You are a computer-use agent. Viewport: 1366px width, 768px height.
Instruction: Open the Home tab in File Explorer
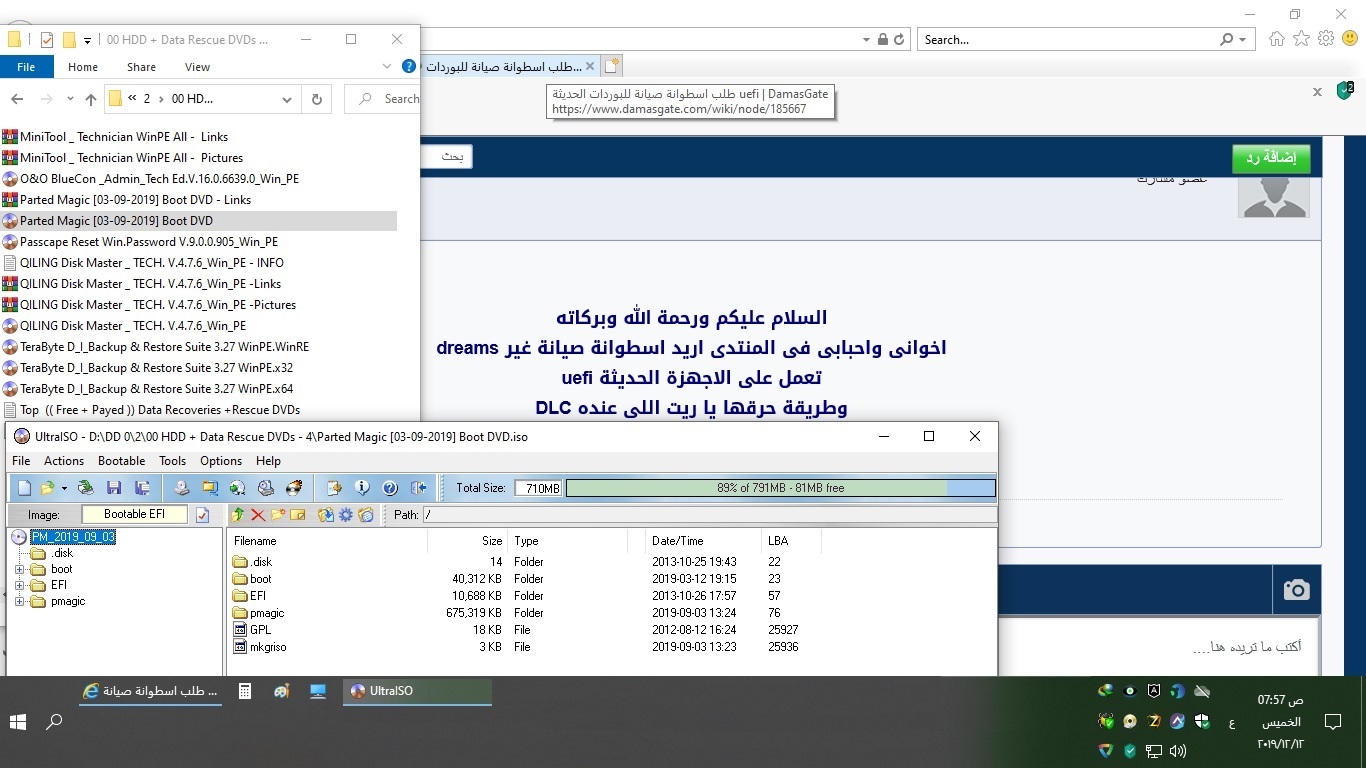pos(83,67)
